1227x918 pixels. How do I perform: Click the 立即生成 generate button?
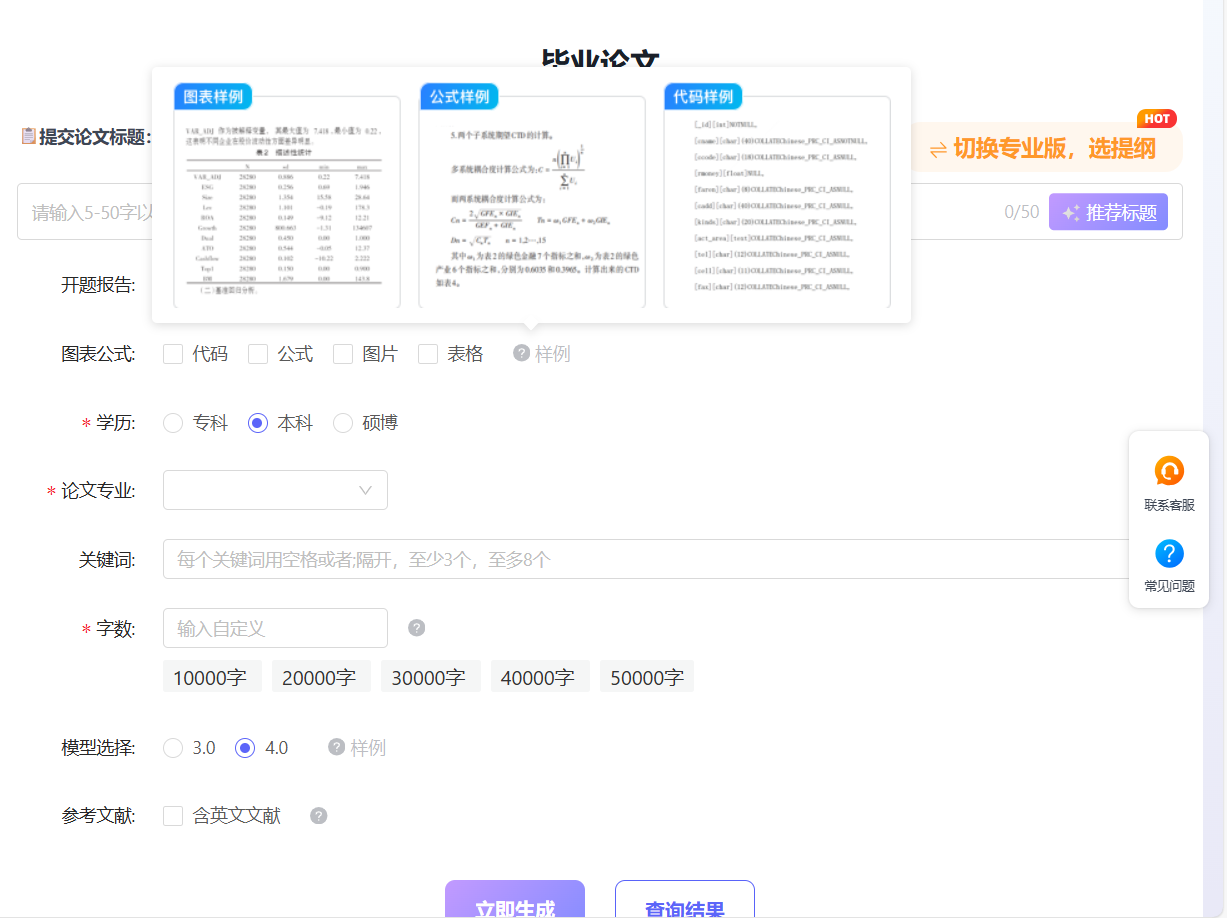click(514, 901)
